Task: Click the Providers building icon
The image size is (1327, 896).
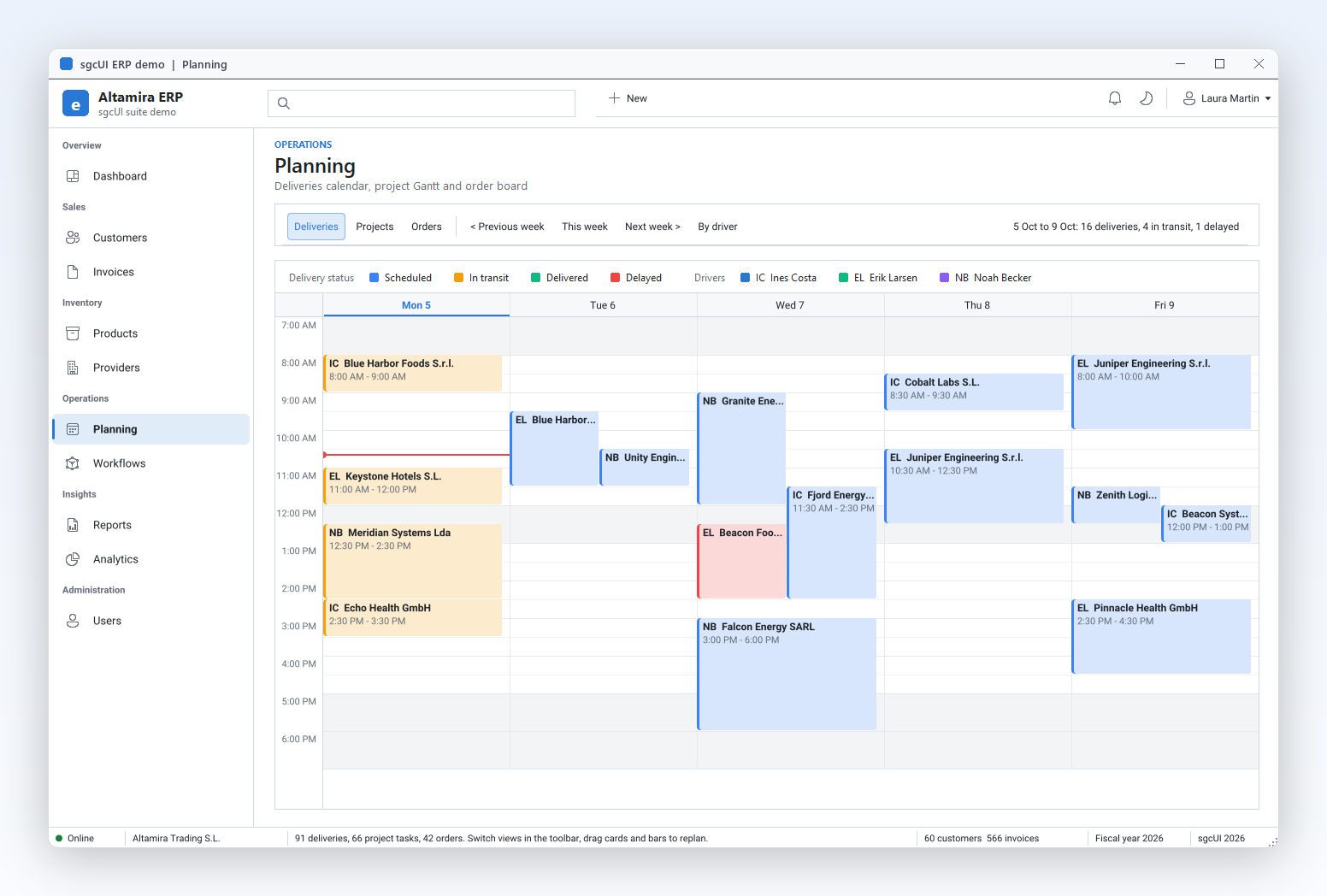Action: (x=73, y=368)
